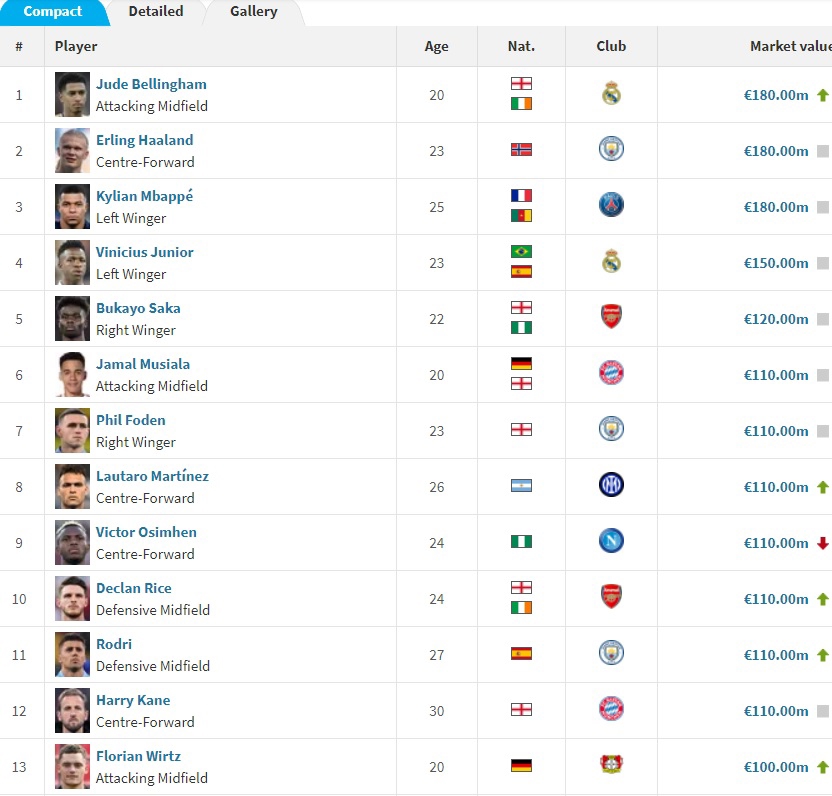
Task: Sort table by Age column header
Action: point(436,46)
